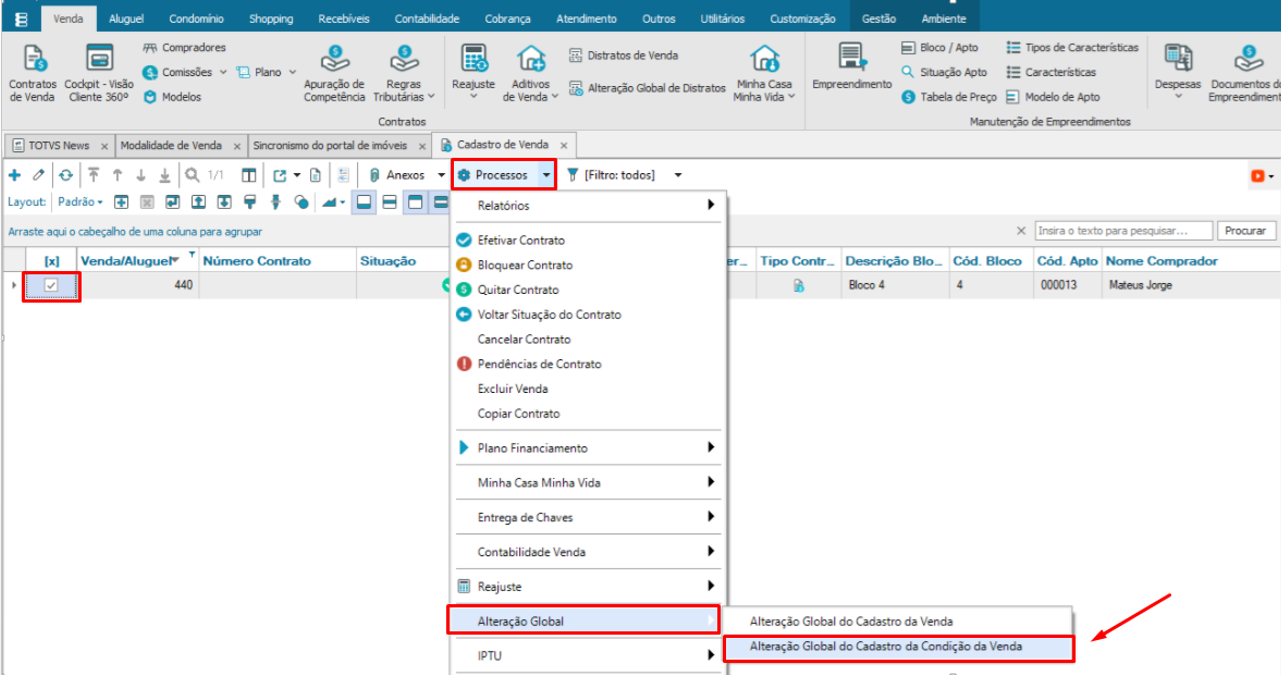Open Documentos do Empreendimento
This screenshot has width=1281, height=675.
(x=1244, y=73)
